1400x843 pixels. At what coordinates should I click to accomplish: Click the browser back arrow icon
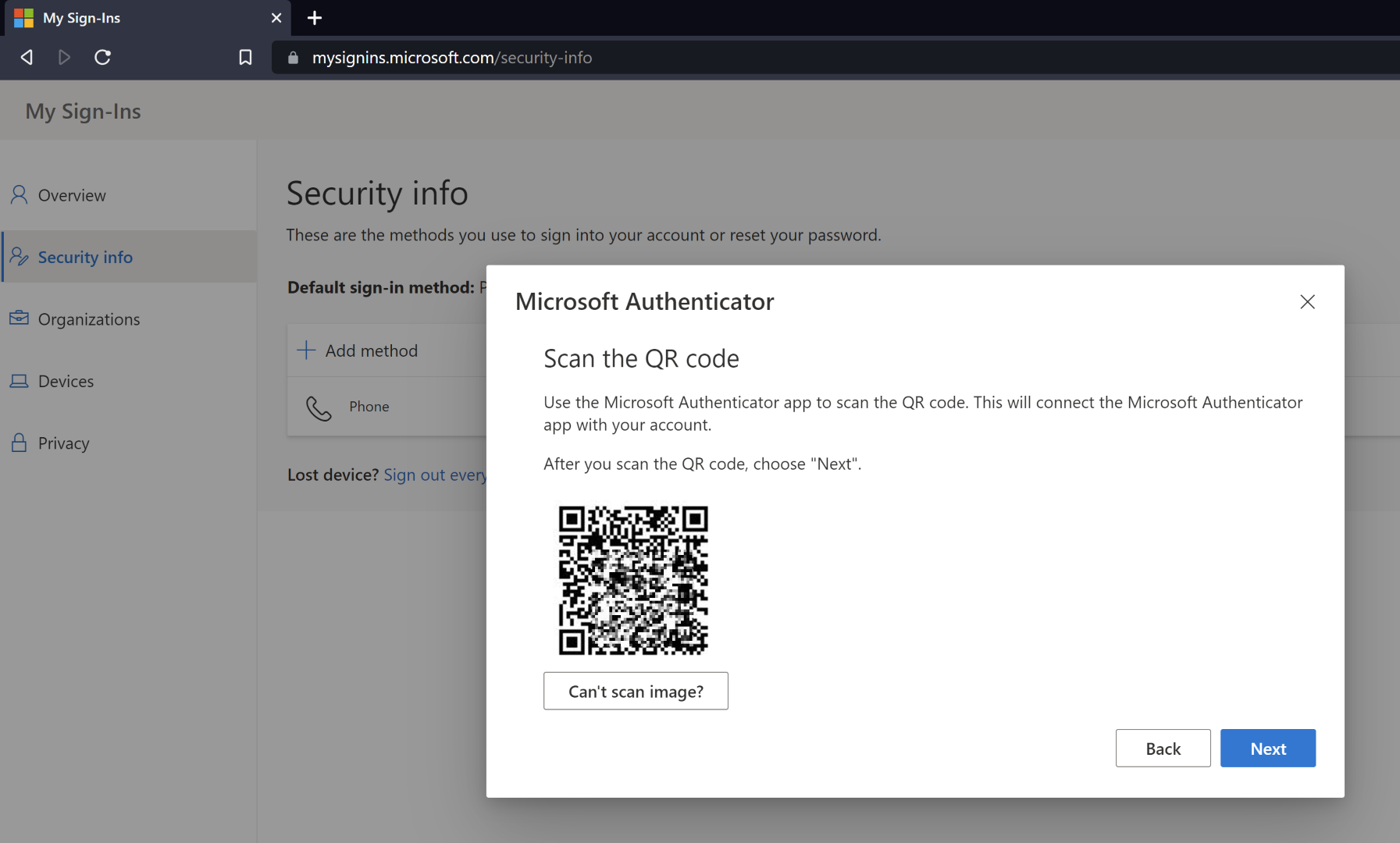(27, 57)
